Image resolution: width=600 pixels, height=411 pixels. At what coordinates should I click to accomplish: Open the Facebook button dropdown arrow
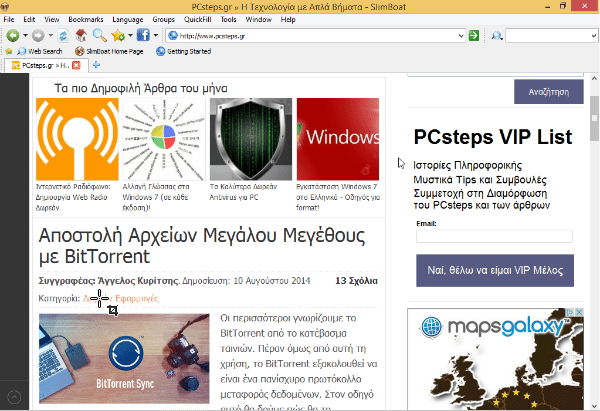tap(156, 36)
